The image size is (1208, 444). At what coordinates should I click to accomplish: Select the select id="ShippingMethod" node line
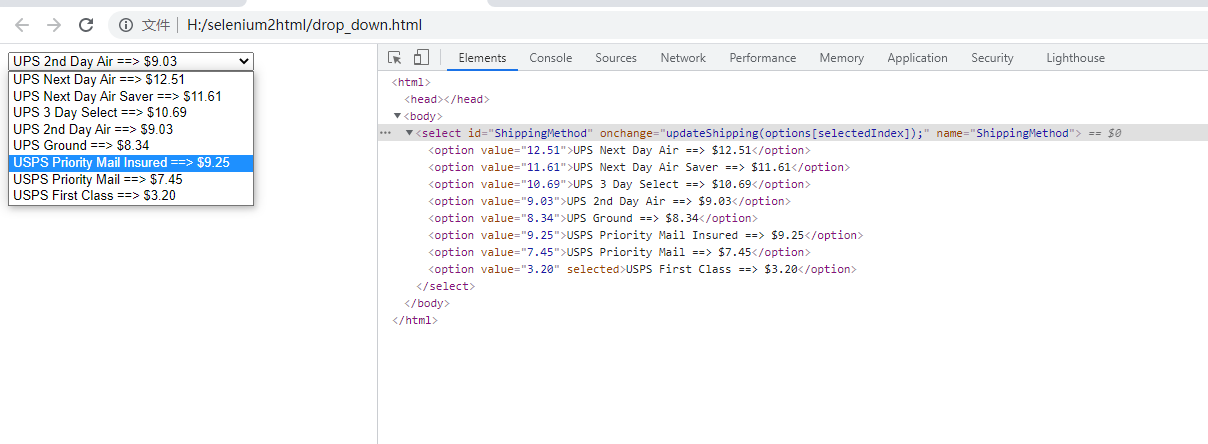792,133
